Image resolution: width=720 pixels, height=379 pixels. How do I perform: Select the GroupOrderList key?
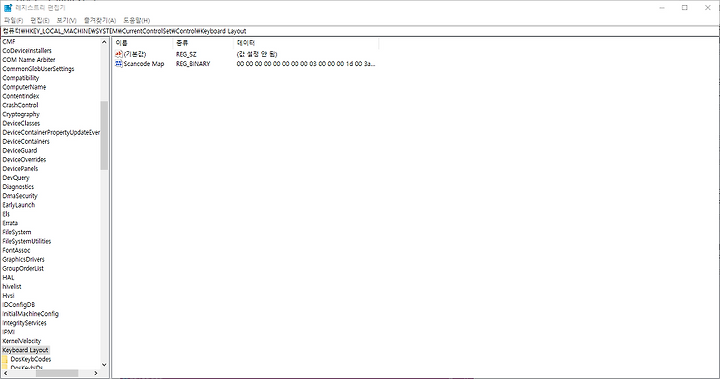[x=23, y=268]
